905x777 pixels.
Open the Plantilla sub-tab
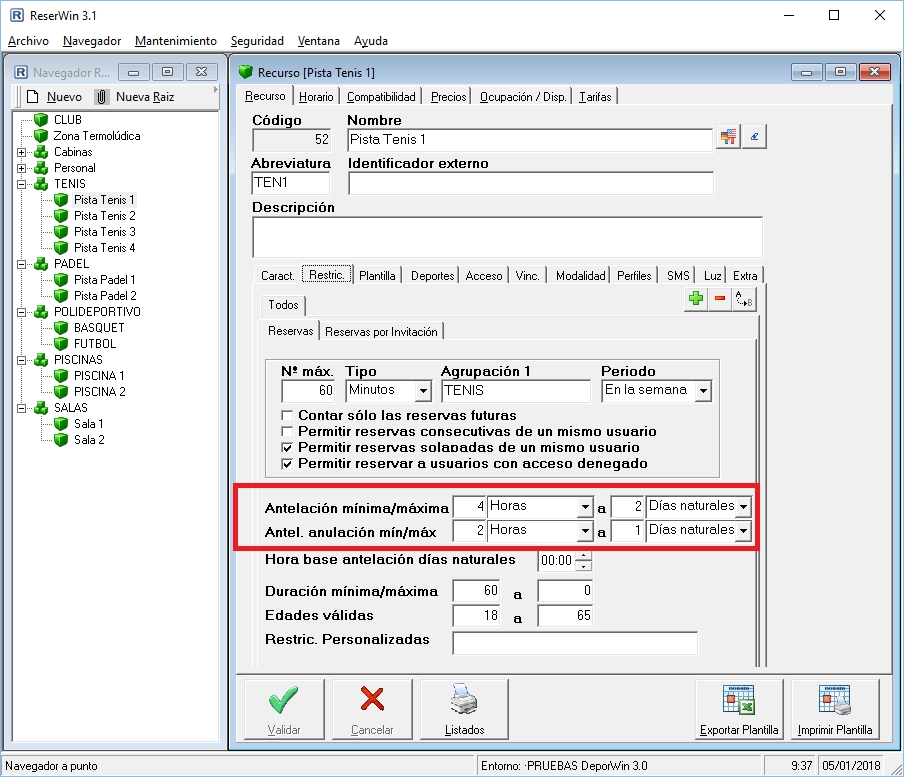pyautogui.click(x=377, y=276)
